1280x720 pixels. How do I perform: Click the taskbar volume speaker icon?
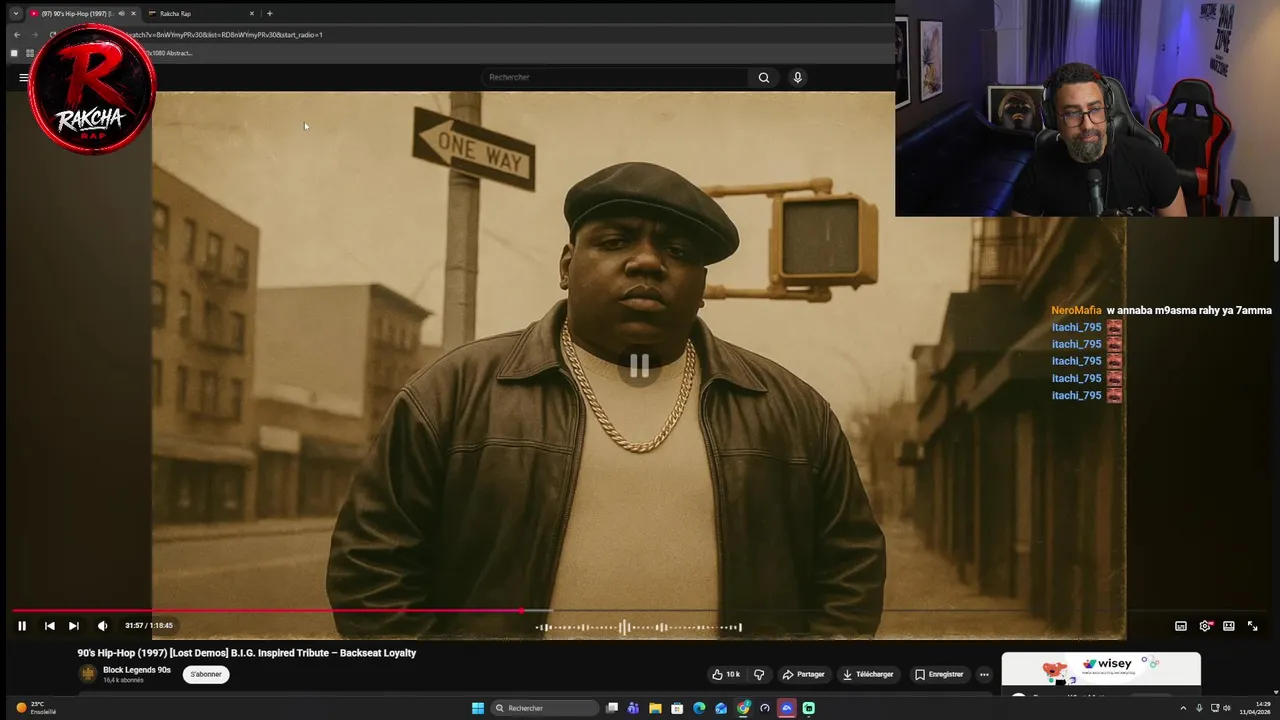tap(1228, 708)
